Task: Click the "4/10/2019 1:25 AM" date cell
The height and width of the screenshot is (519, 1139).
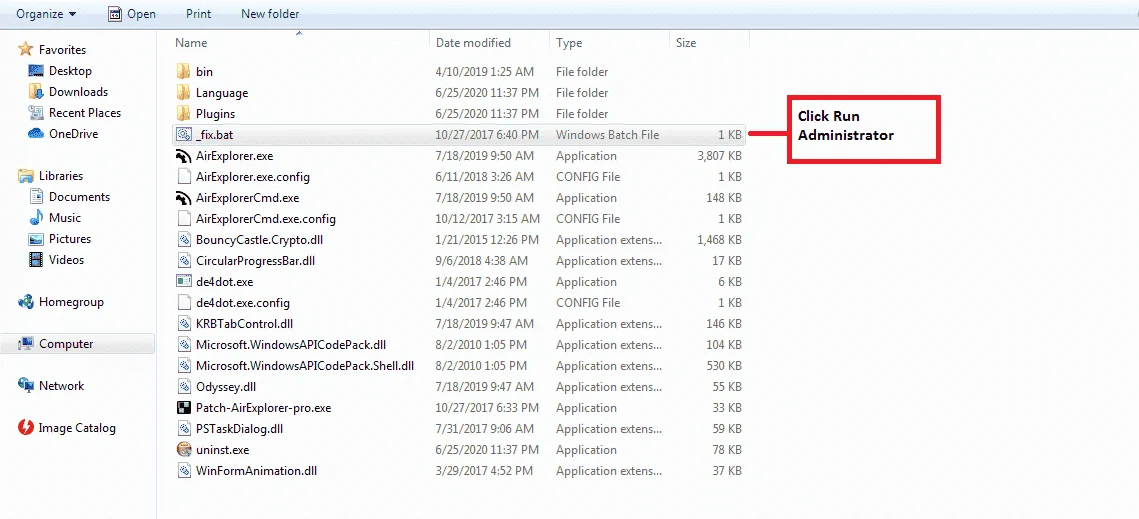Action: 485,72
